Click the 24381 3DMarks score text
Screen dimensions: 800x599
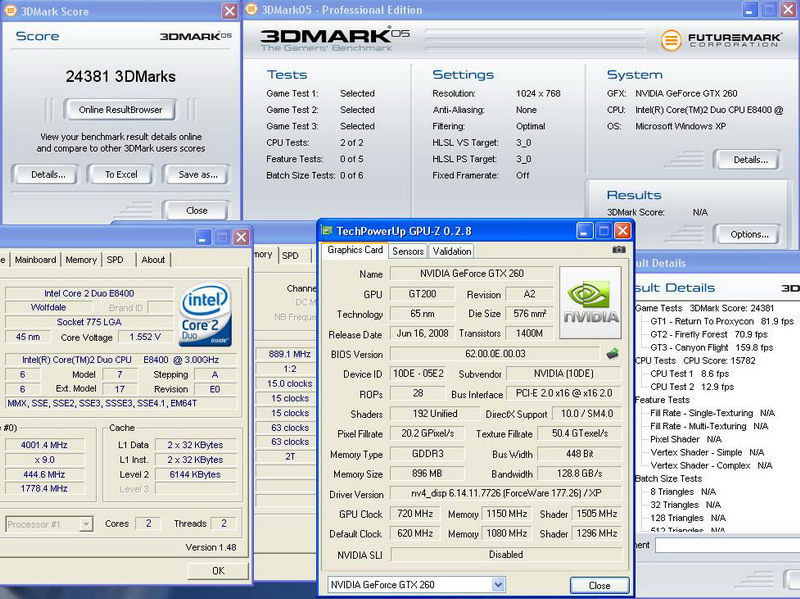pyautogui.click(x=120, y=77)
